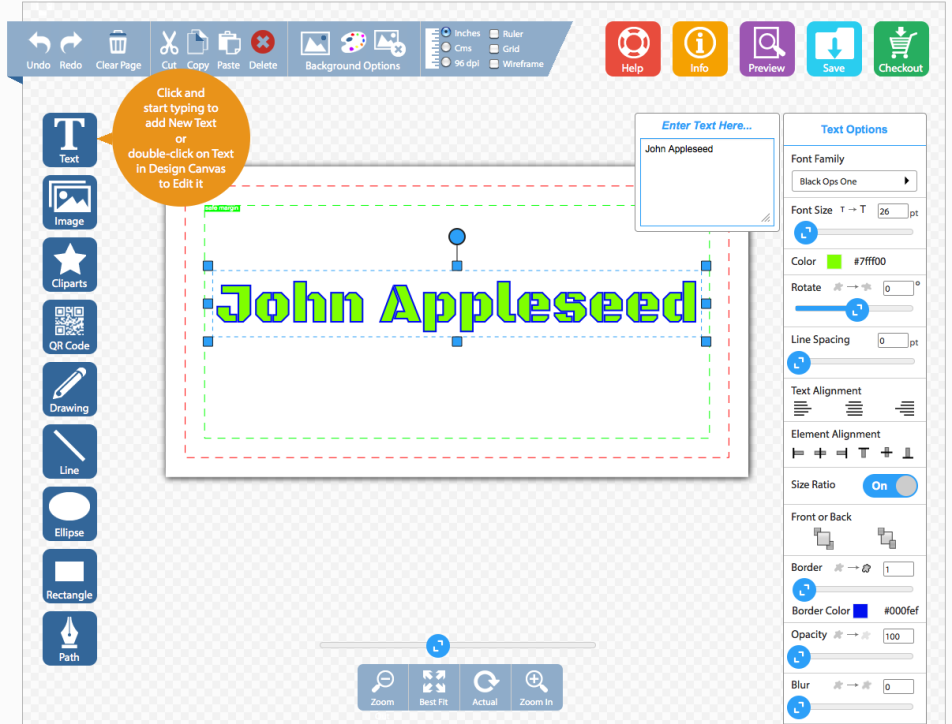
Task: Toggle the Size Ratio switch off
Action: click(x=890, y=485)
